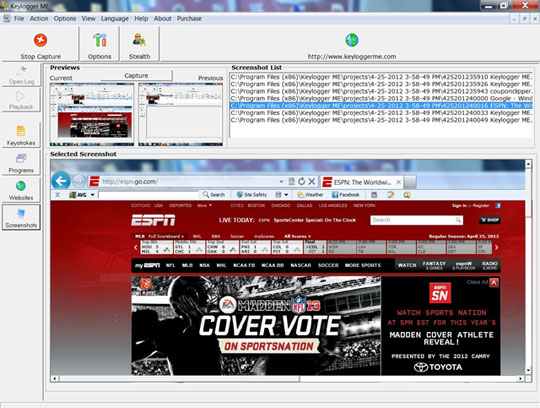Open the About menu

163,19
